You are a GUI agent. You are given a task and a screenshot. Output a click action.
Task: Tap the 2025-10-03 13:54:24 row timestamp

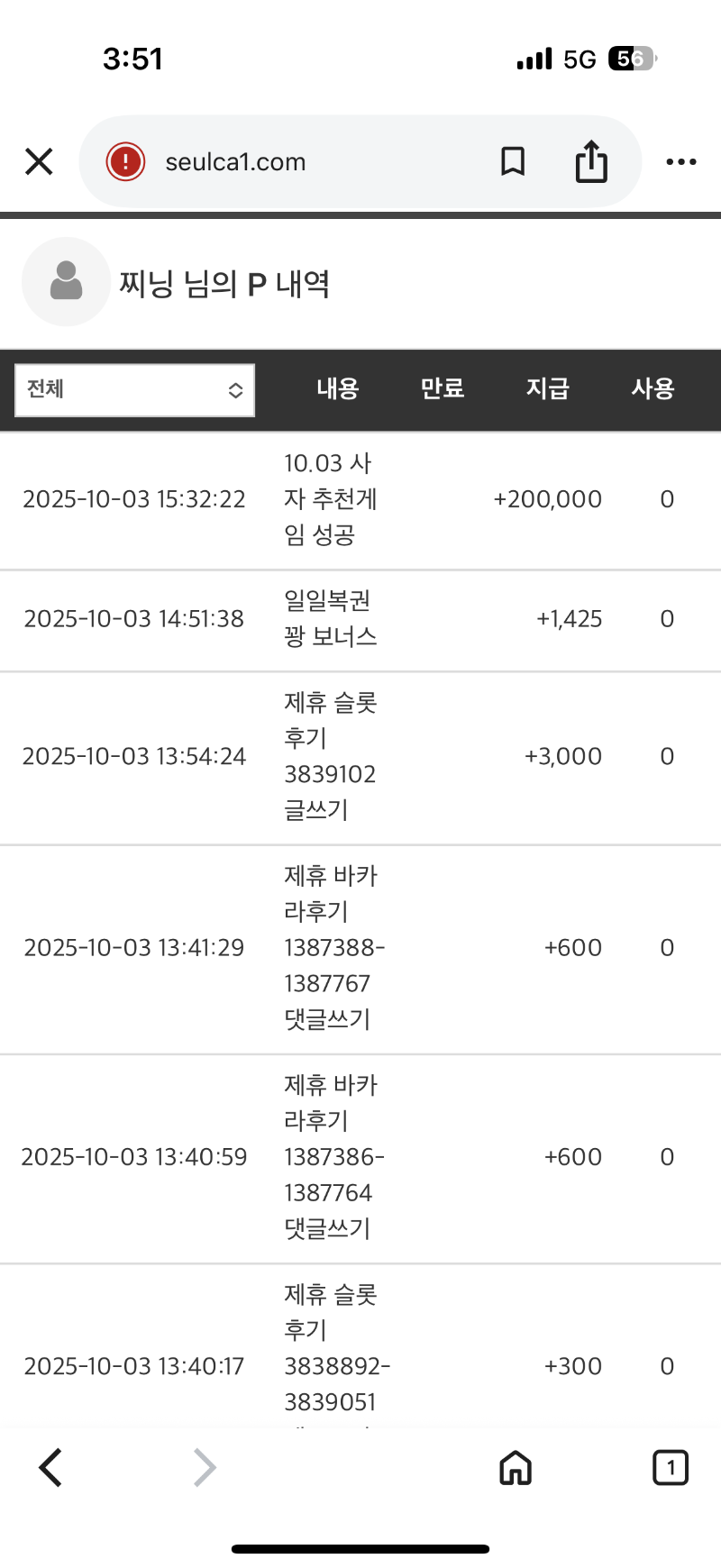pos(134,757)
